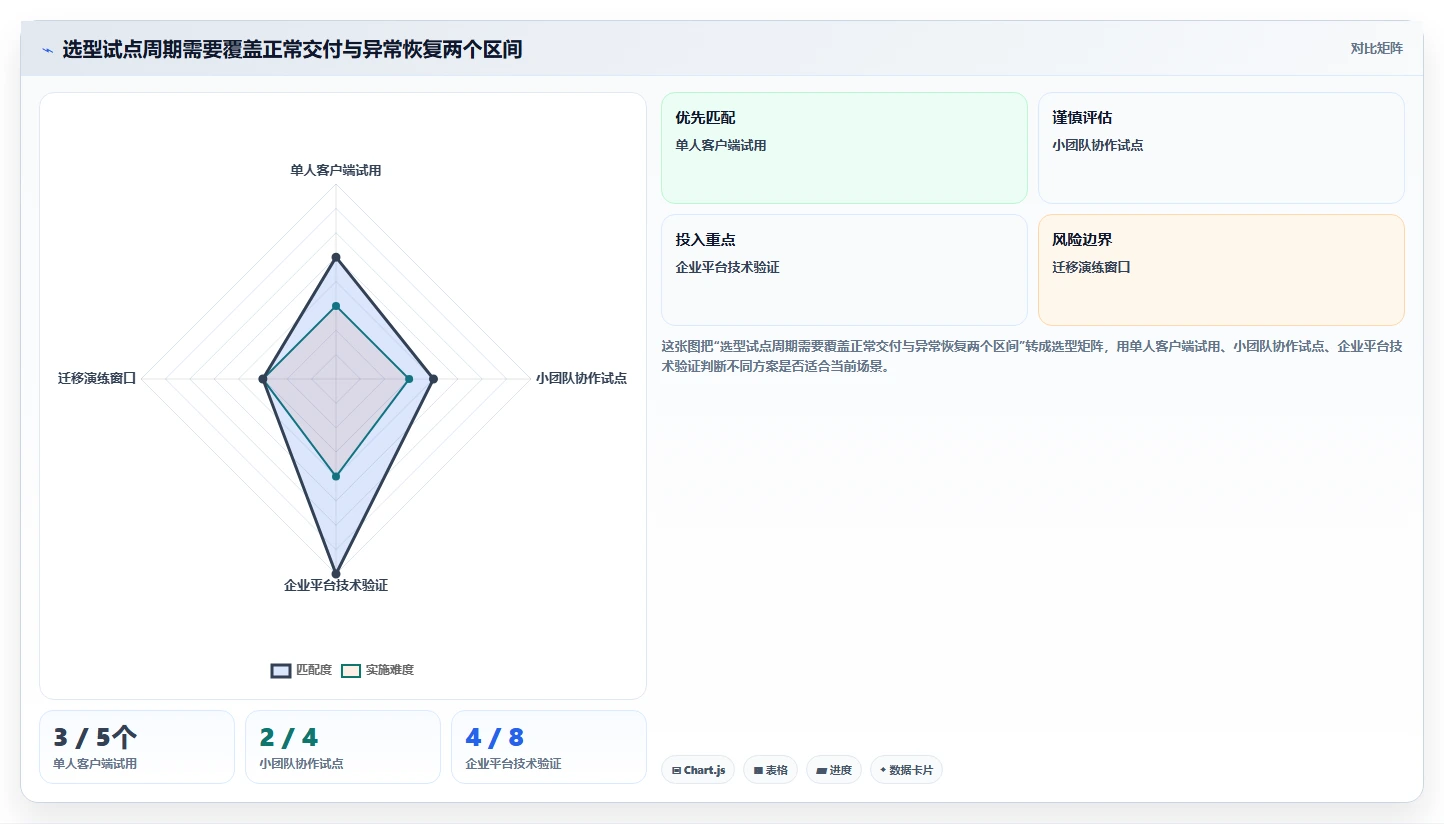The height and width of the screenshot is (824, 1444).
Task: Open the 投入重点 card
Action: click(844, 270)
